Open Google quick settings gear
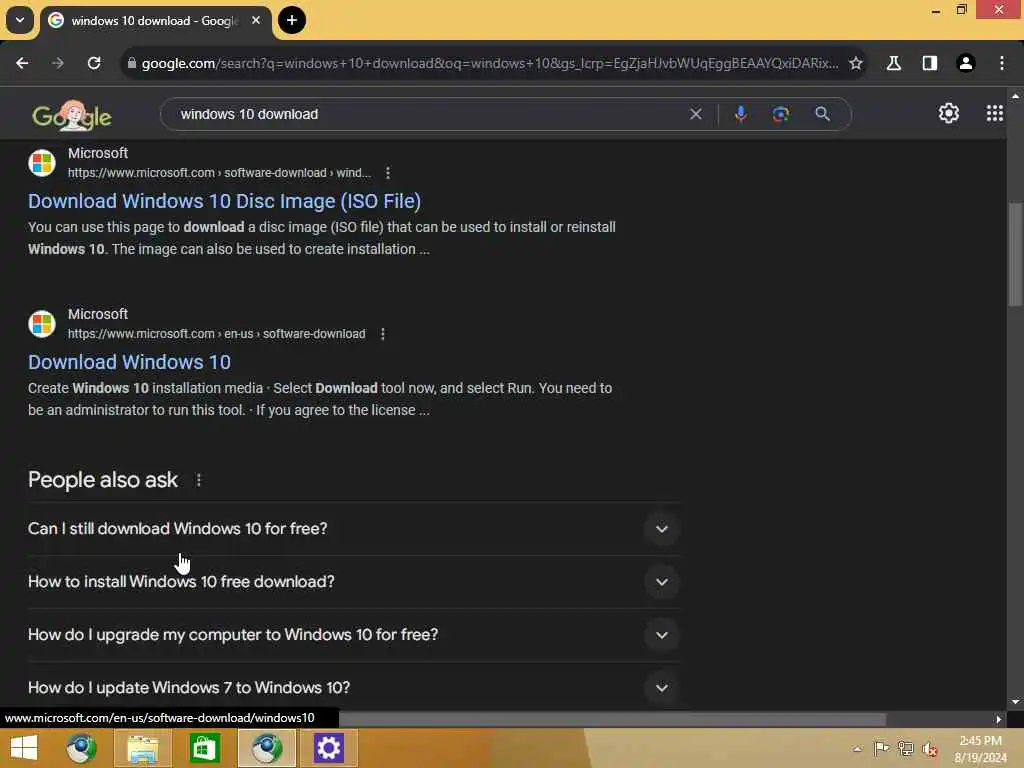This screenshot has height=768, width=1024. (948, 114)
